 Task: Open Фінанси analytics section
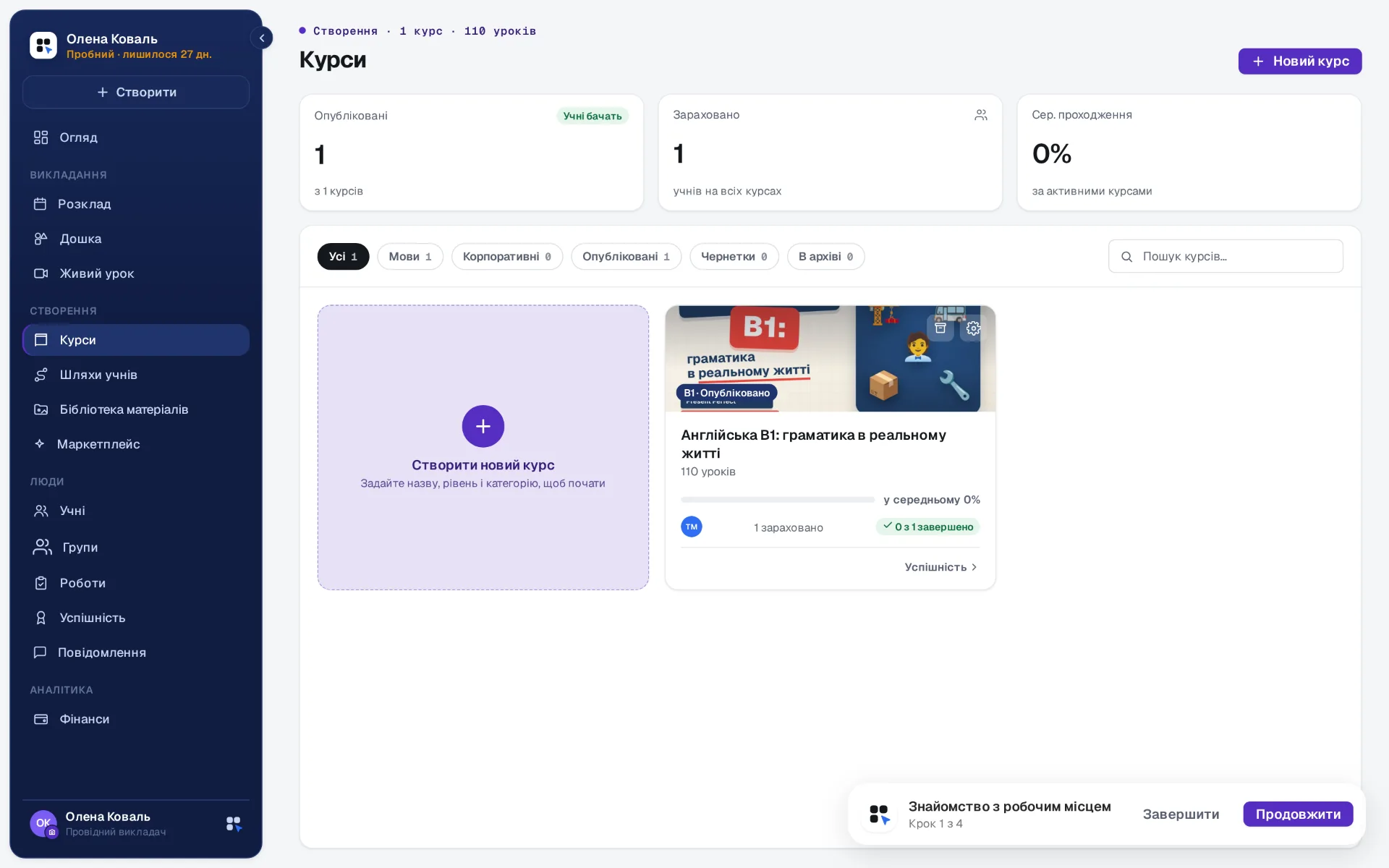click(x=136, y=719)
